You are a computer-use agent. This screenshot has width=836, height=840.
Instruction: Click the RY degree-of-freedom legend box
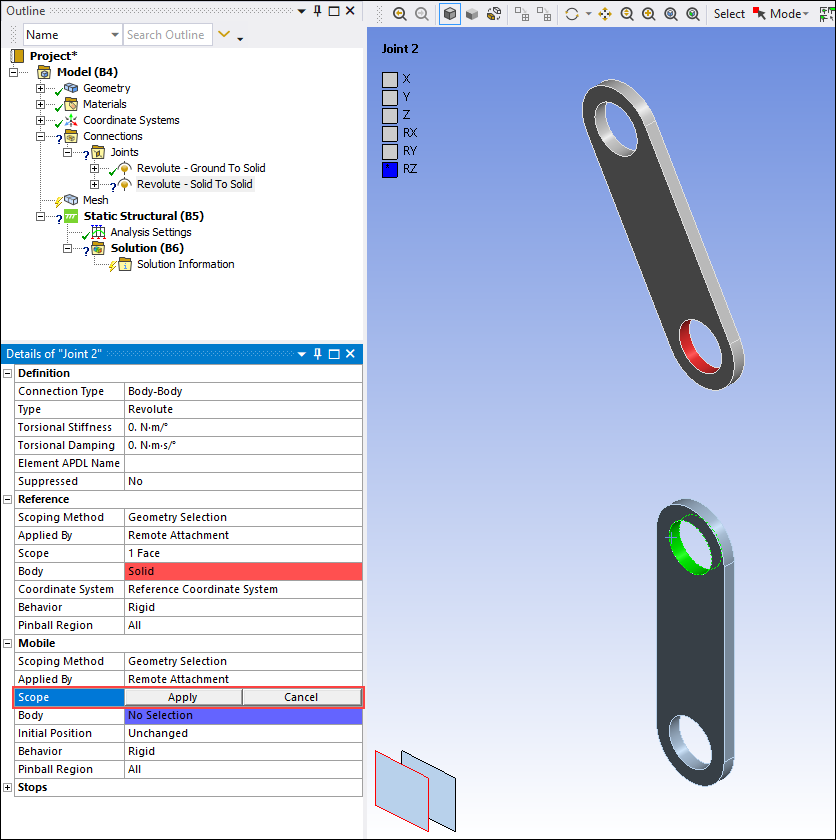[x=390, y=151]
